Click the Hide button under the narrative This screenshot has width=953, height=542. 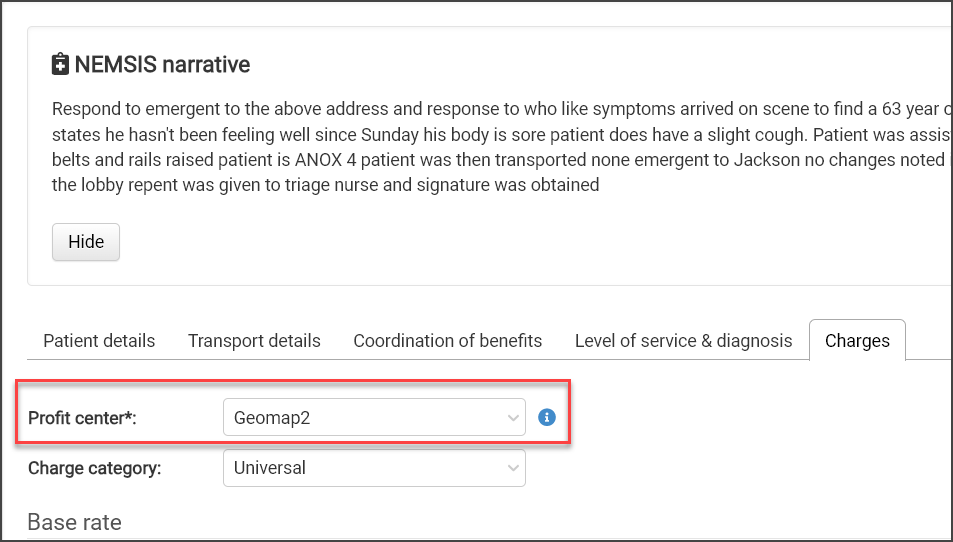tap(86, 242)
